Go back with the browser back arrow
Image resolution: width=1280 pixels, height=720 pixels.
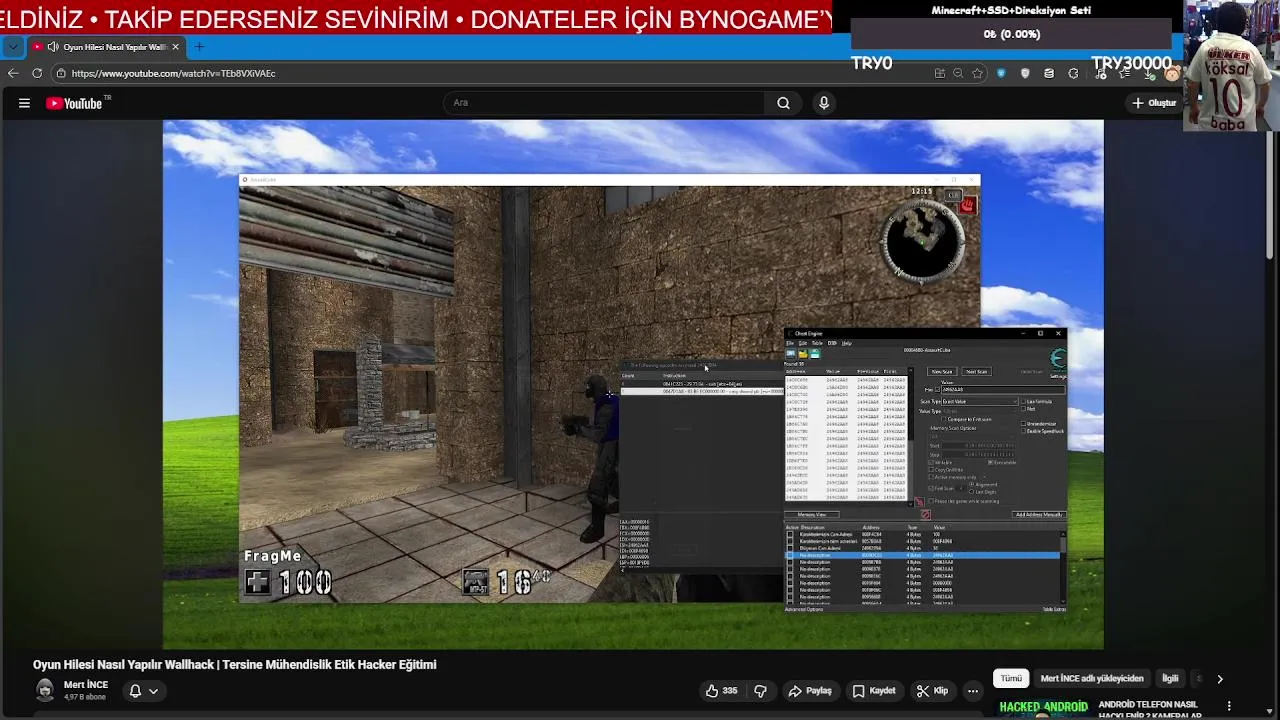pyautogui.click(x=13, y=73)
